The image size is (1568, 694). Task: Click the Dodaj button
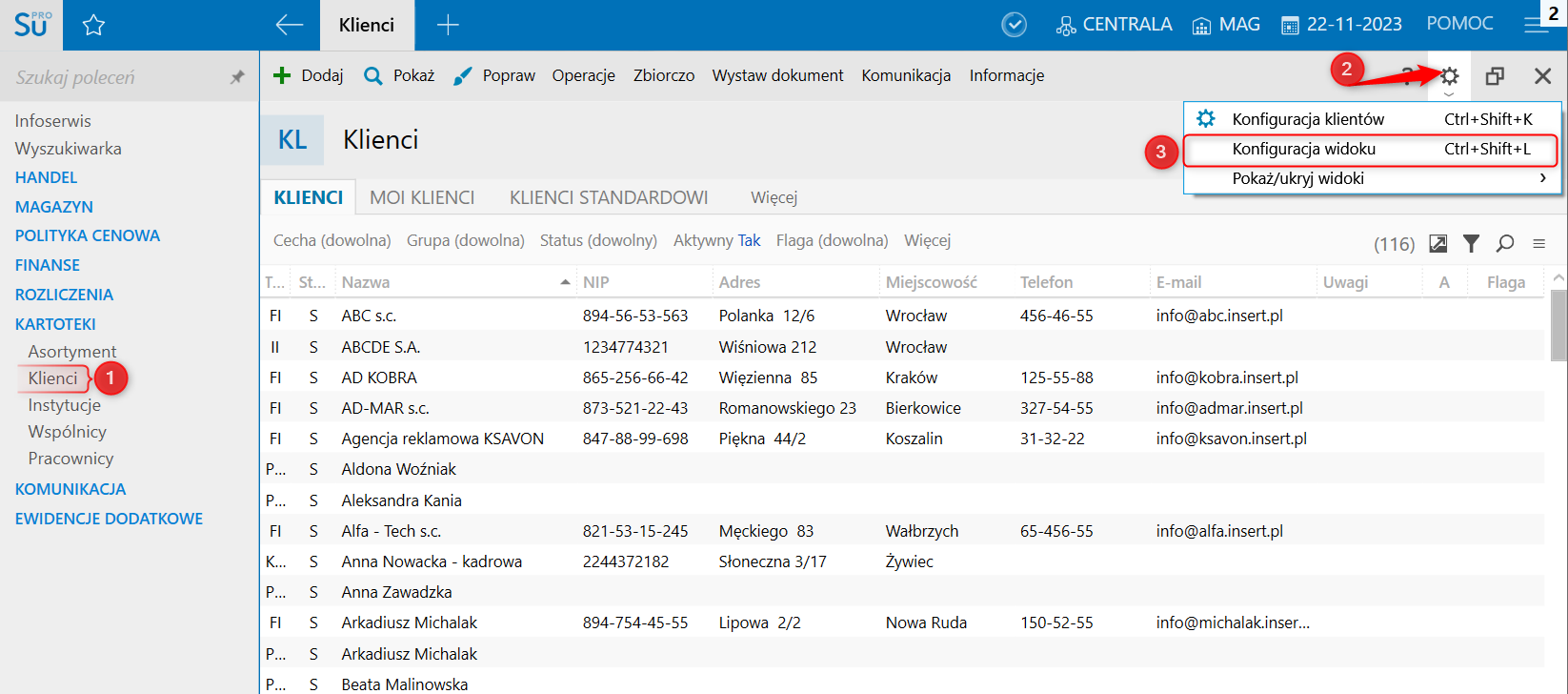click(x=309, y=75)
